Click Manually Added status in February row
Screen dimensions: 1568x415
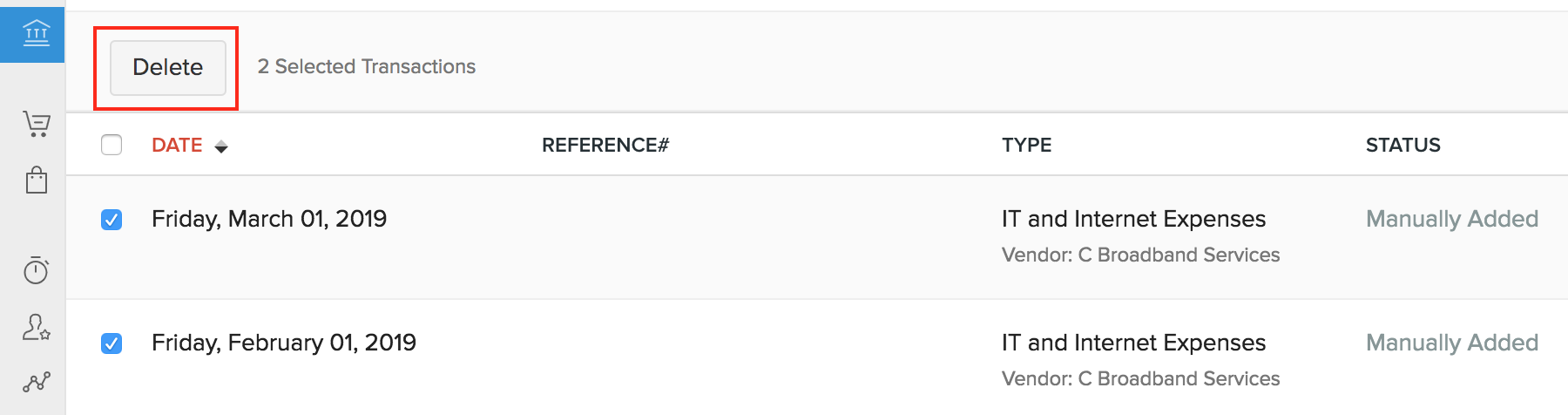point(1451,343)
